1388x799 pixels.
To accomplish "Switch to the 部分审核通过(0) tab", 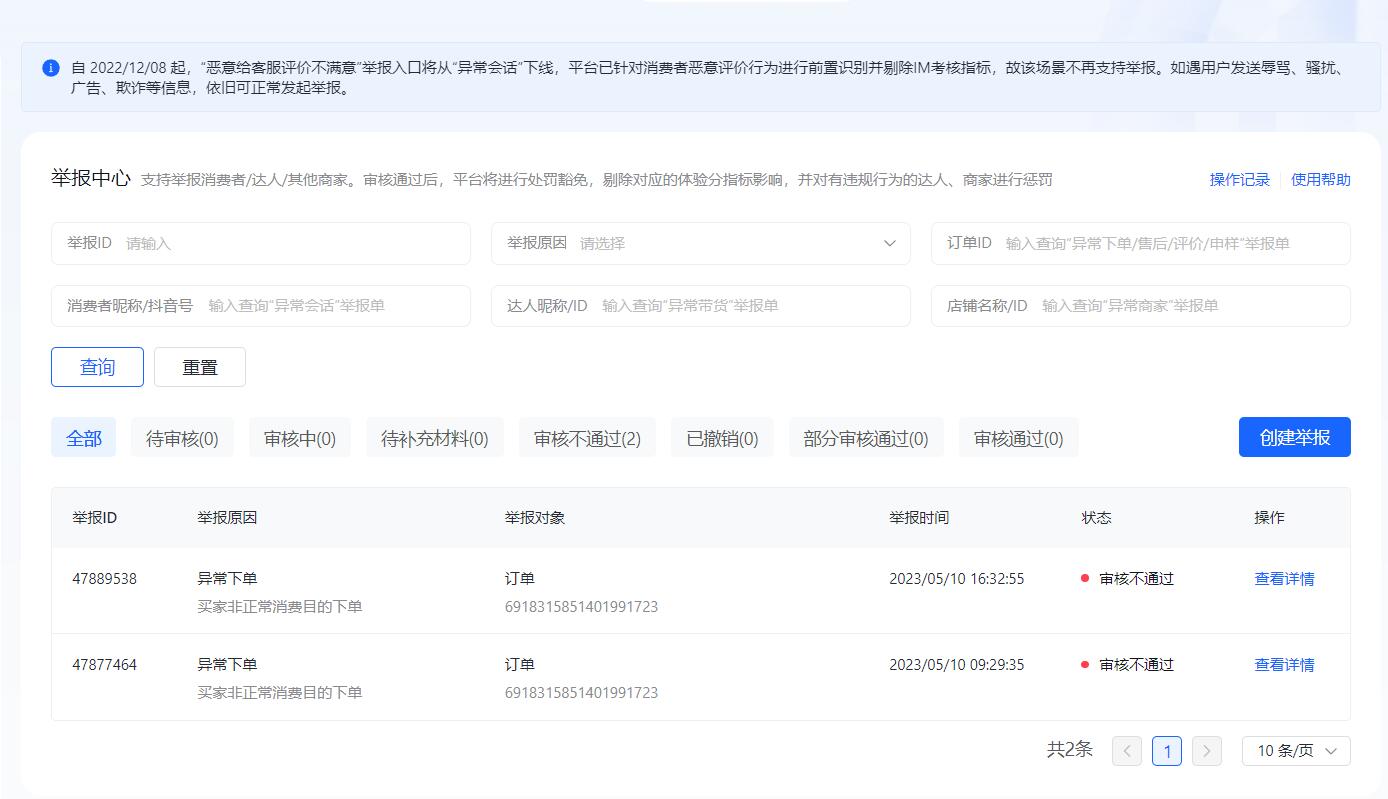I will coord(866,437).
